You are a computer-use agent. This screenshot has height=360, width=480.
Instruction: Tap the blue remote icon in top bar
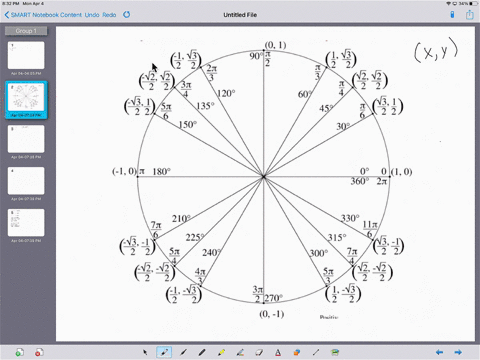point(452,15)
